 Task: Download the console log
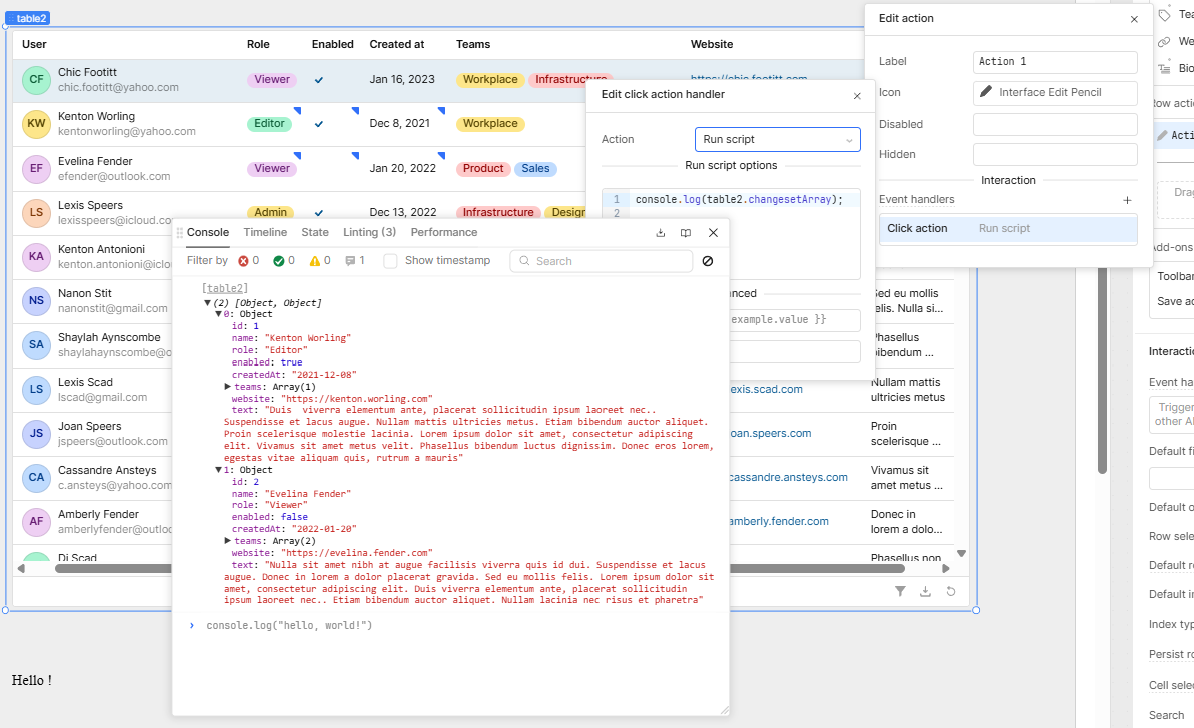[x=660, y=233]
